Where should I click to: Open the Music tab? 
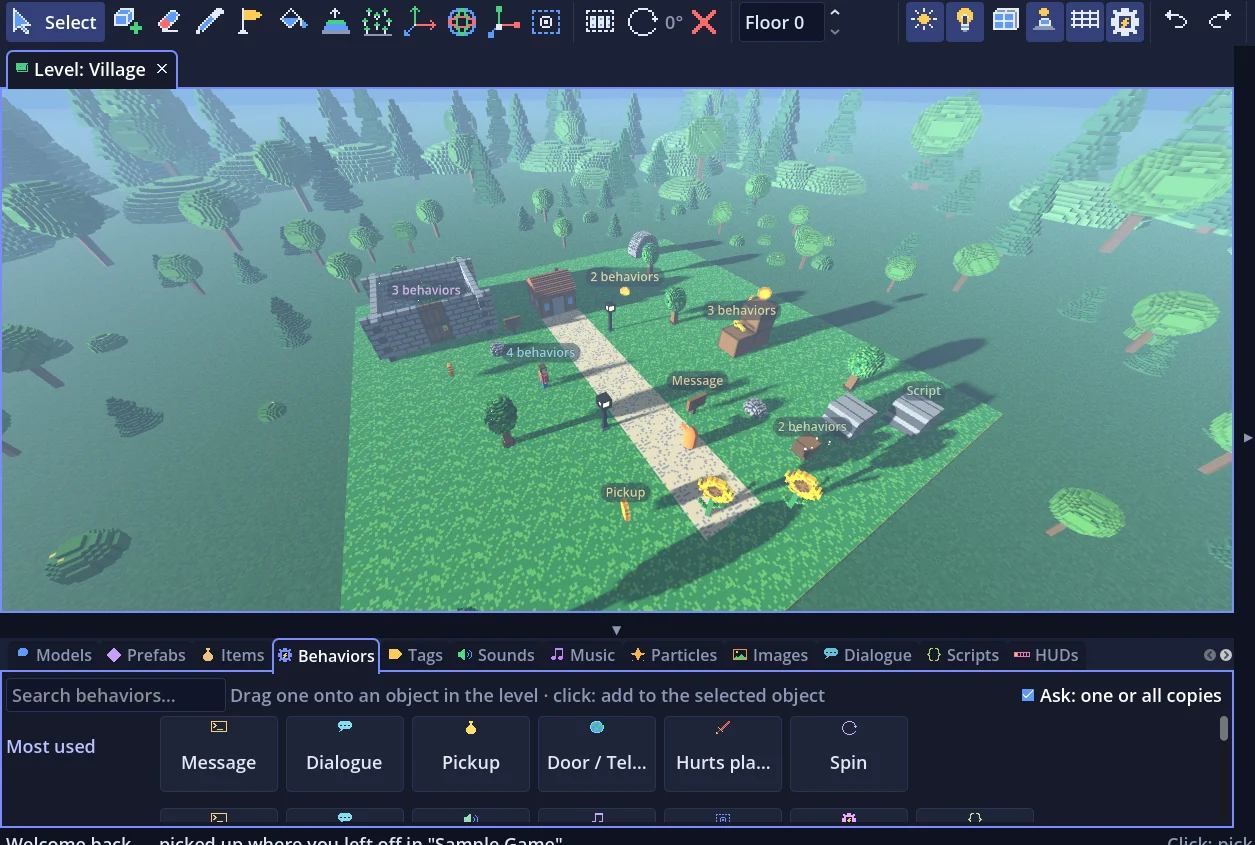(x=583, y=655)
